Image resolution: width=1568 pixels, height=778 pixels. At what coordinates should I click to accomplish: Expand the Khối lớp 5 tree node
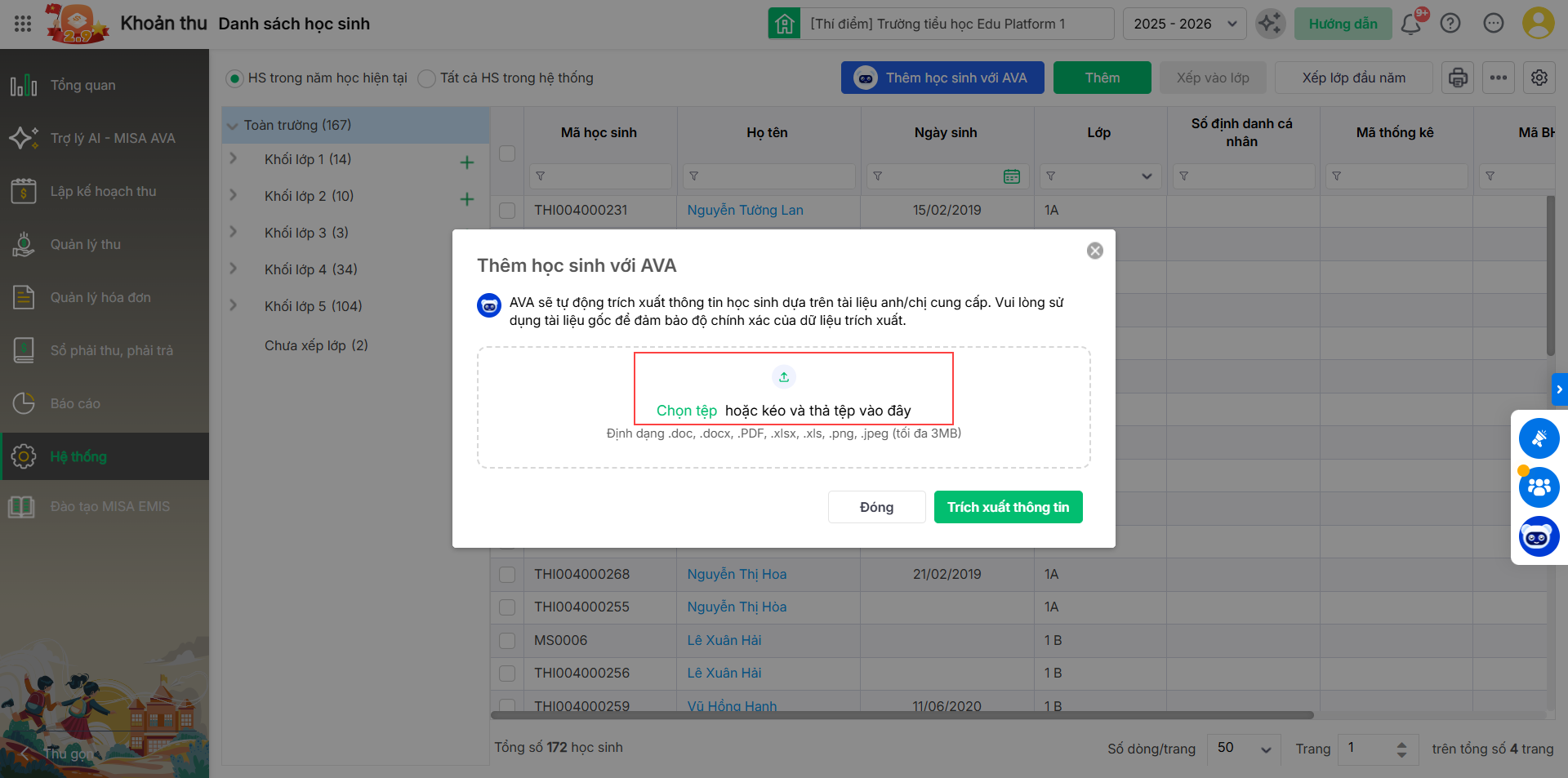[234, 305]
